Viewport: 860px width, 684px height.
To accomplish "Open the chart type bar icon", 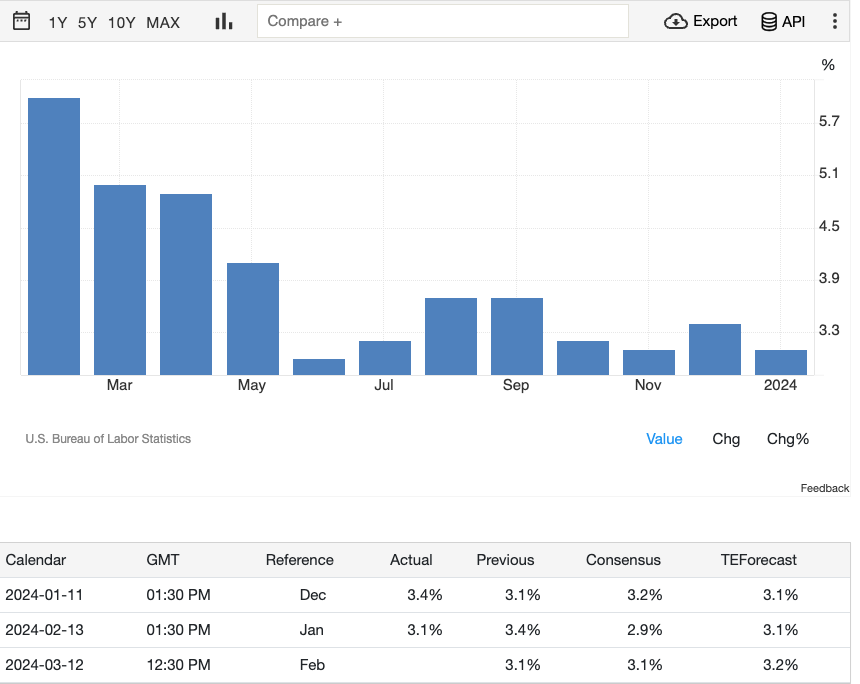I will 224,21.
